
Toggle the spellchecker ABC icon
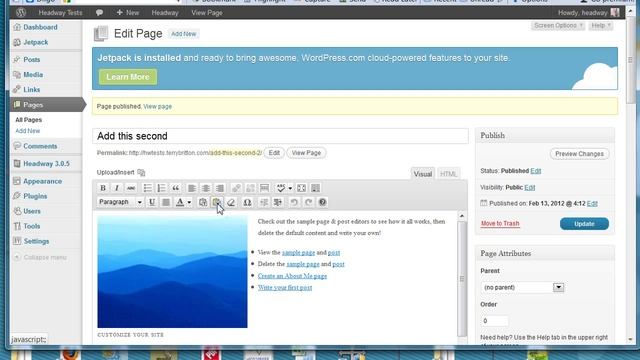(281, 188)
